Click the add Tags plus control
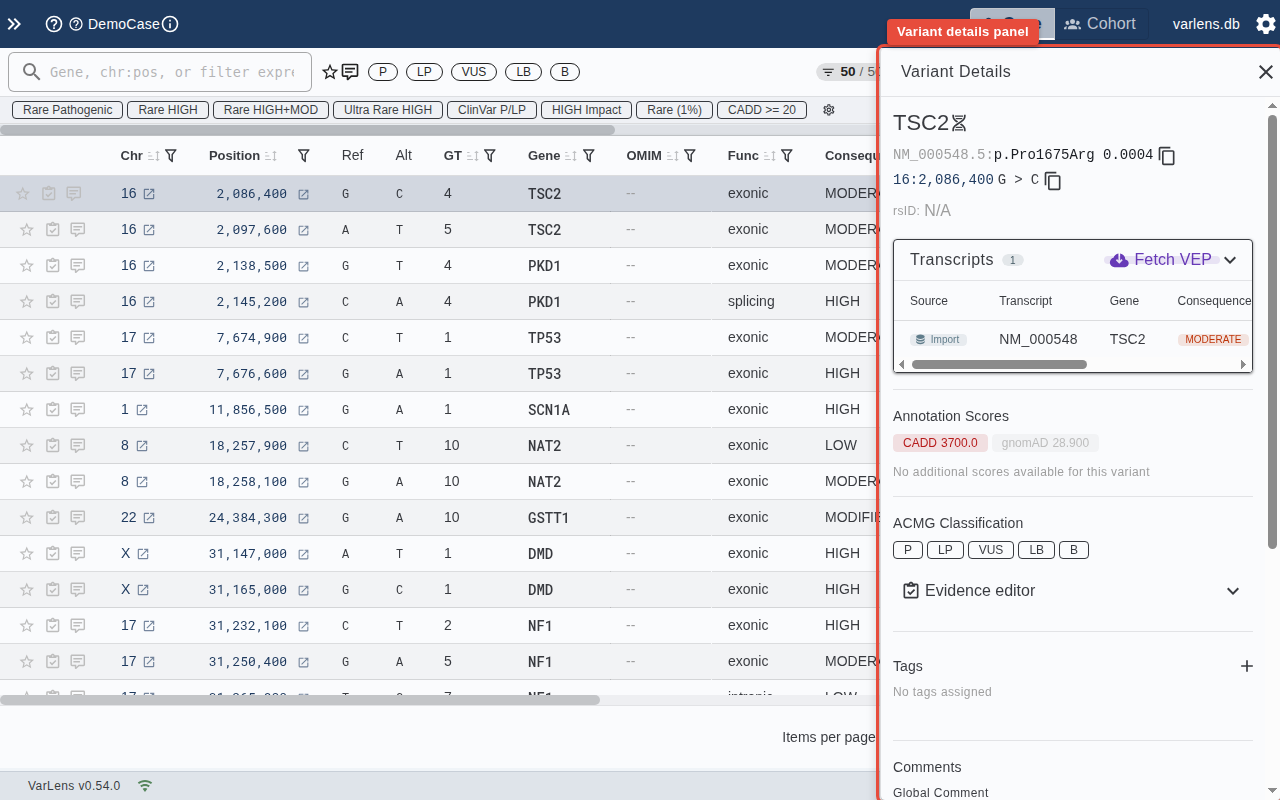Image resolution: width=1280 pixels, height=800 pixels. pyautogui.click(x=1246, y=665)
